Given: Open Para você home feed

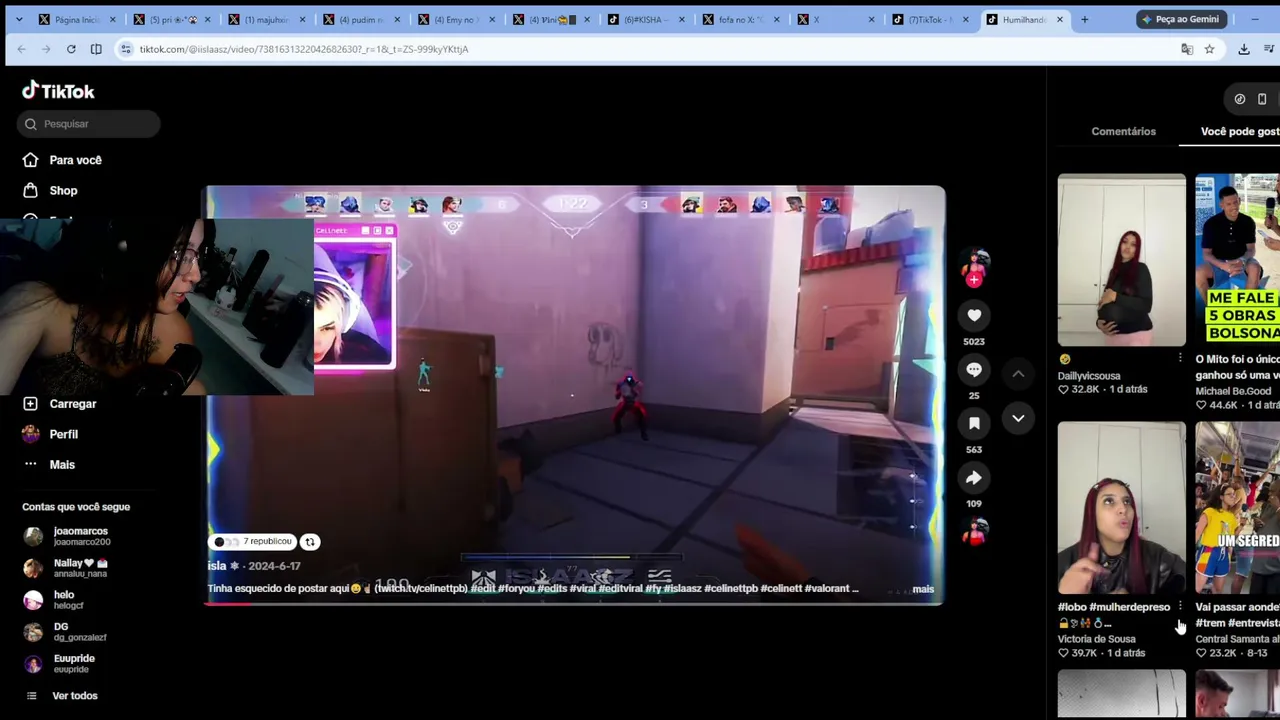Looking at the screenshot, I should [62, 160].
